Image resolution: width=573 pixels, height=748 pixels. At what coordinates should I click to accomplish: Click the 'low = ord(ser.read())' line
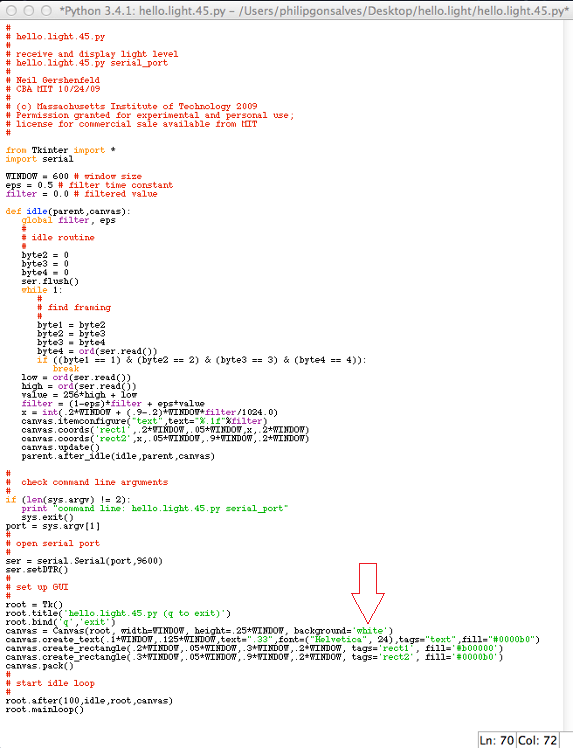pyautogui.click(x=76, y=377)
